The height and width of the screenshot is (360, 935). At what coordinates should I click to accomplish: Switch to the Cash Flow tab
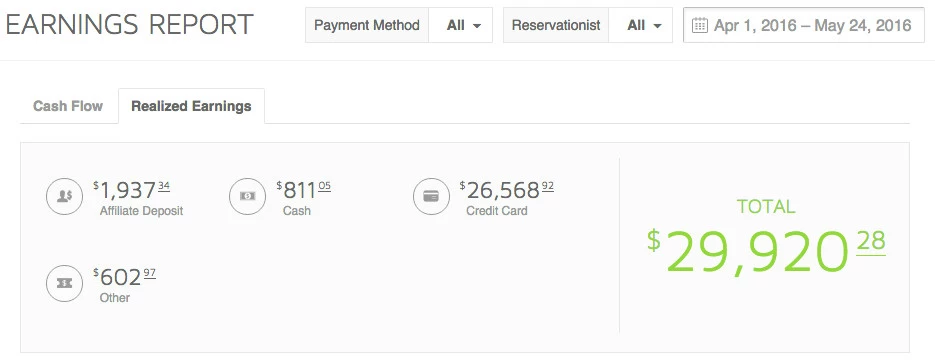[68, 106]
